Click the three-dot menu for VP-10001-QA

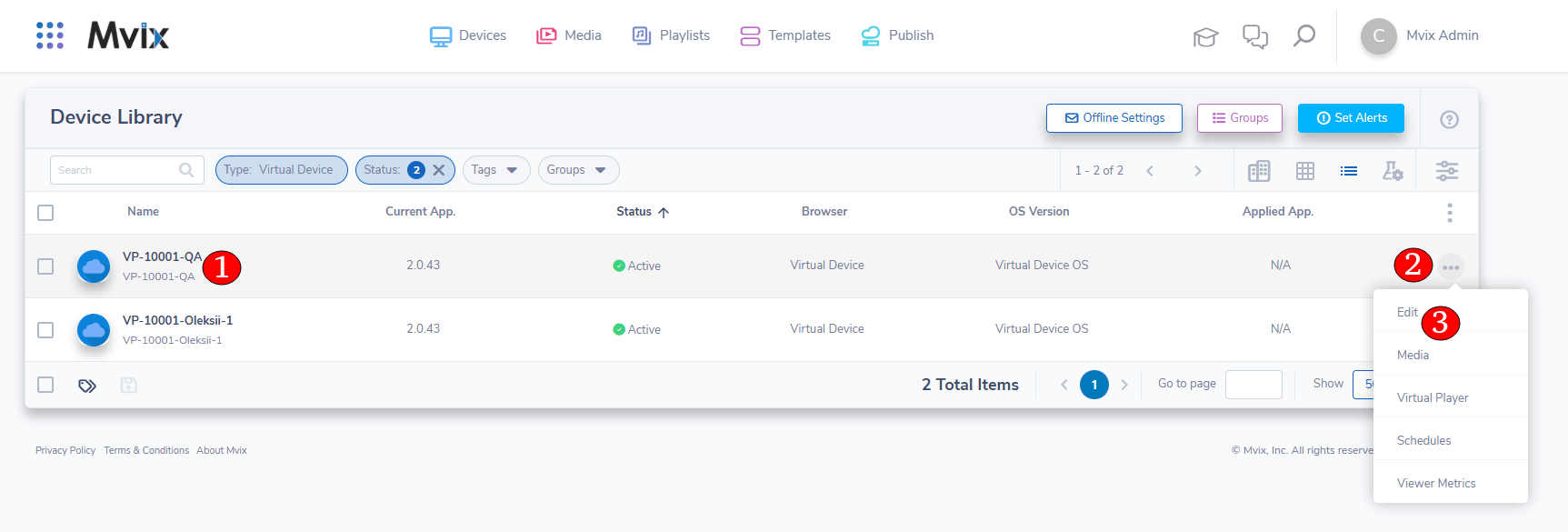tap(1451, 266)
